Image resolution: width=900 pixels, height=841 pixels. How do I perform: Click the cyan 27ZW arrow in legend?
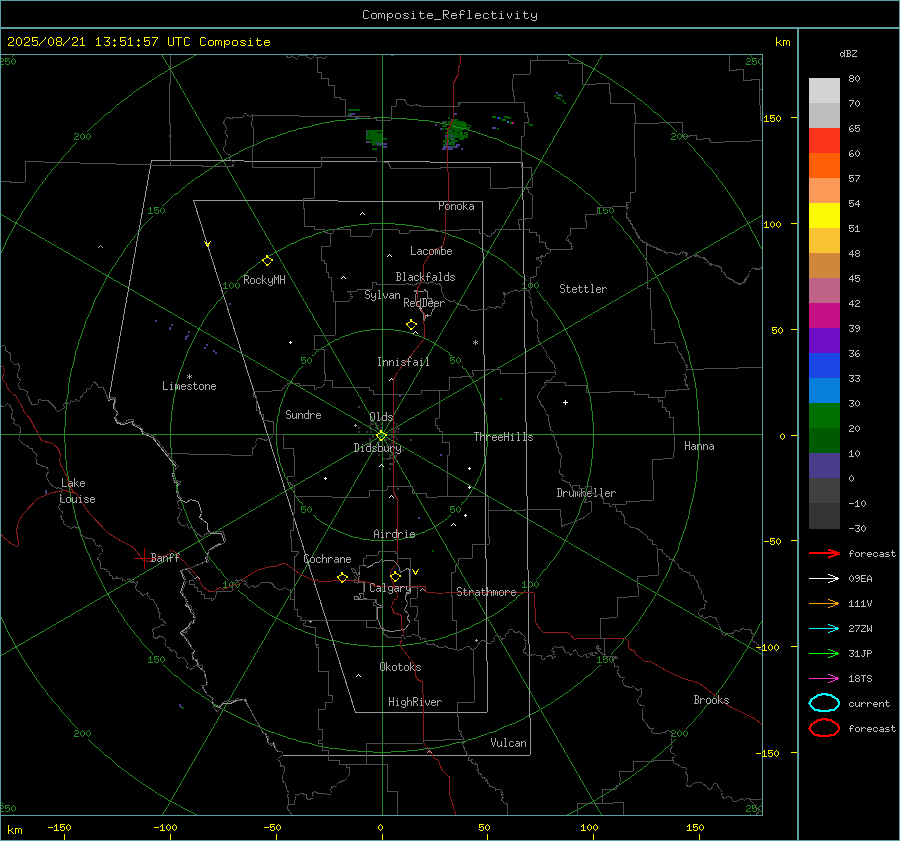(x=824, y=629)
